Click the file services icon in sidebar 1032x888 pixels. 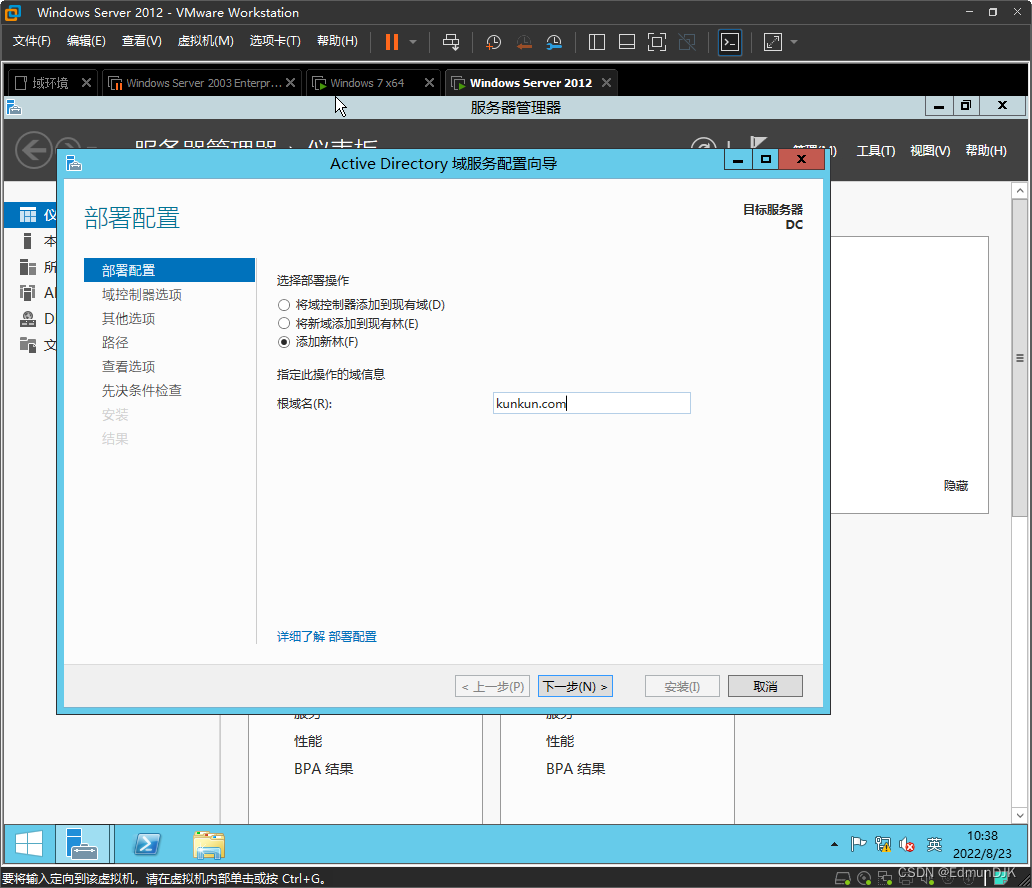click(28, 345)
